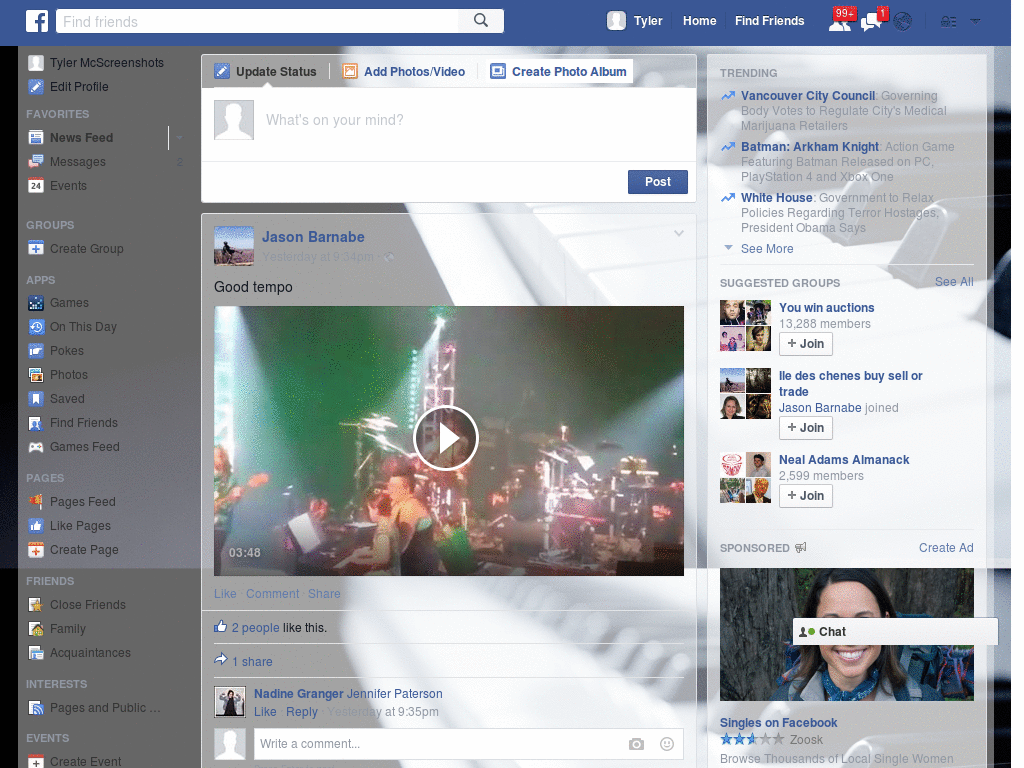Join the Neal Adams Almanack group
The width and height of the screenshot is (1024, 768).
click(x=806, y=496)
